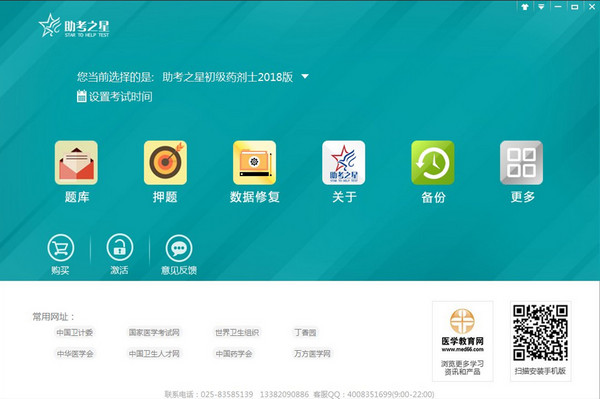Click the phone number 025-83585139
This screenshot has width=600, height=399.
(227, 394)
